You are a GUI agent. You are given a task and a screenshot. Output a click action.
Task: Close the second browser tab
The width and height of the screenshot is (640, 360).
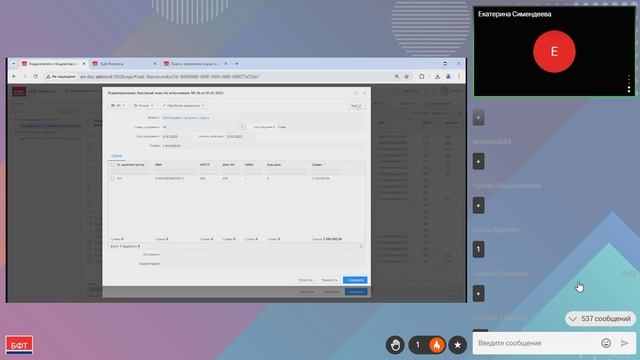click(155, 64)
